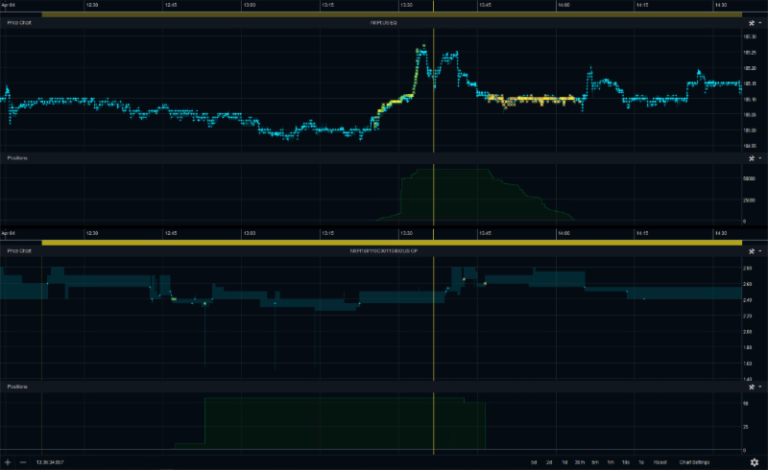This screenshot has height=470, width=768.
Task: Open Chart Settings in the bottom bar
Action: click(x=694, y=462)
